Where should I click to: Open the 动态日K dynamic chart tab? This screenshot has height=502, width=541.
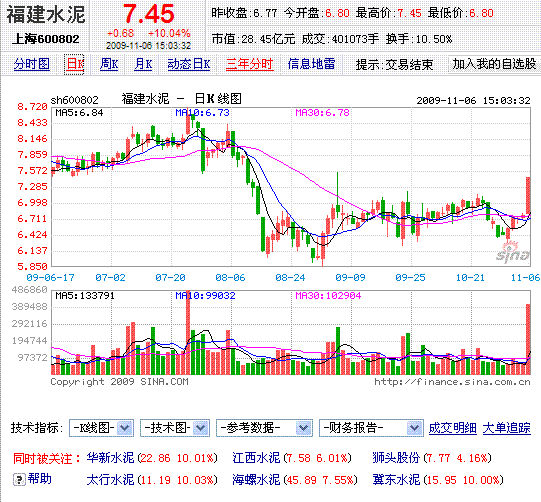(189, 64)
